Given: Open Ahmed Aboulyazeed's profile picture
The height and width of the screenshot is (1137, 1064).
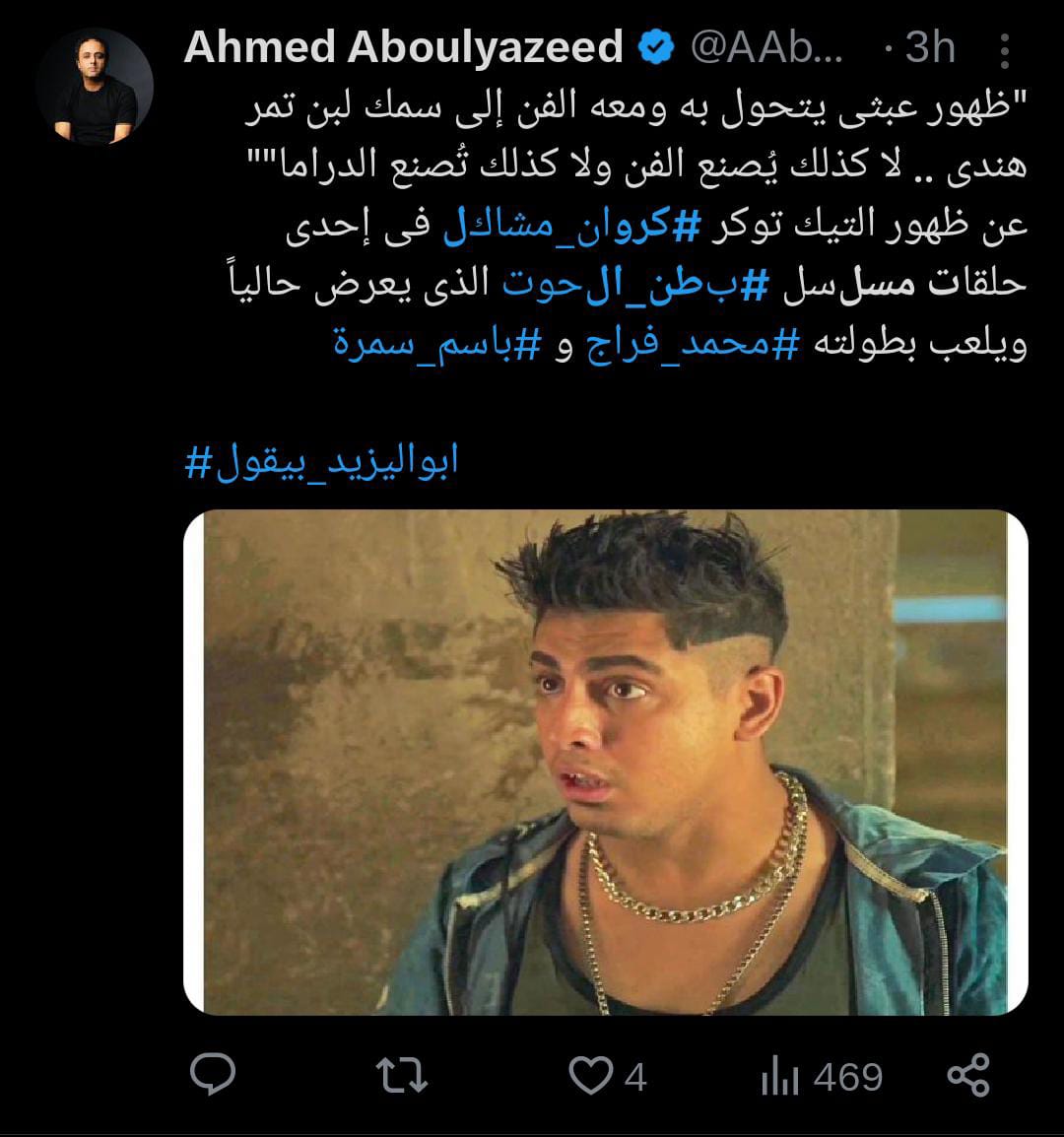Looking at the screenshot, I should point(95,86).
